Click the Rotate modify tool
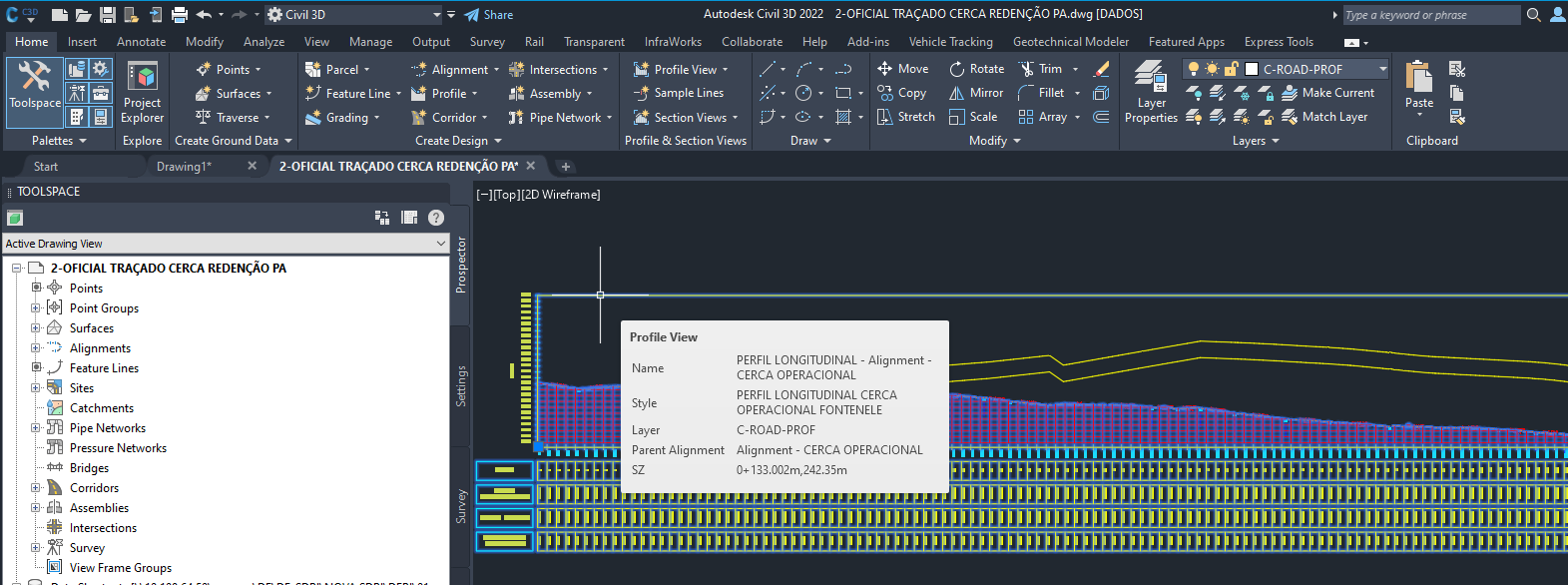This screenshot has height=585, width=1568. (976, 69)
